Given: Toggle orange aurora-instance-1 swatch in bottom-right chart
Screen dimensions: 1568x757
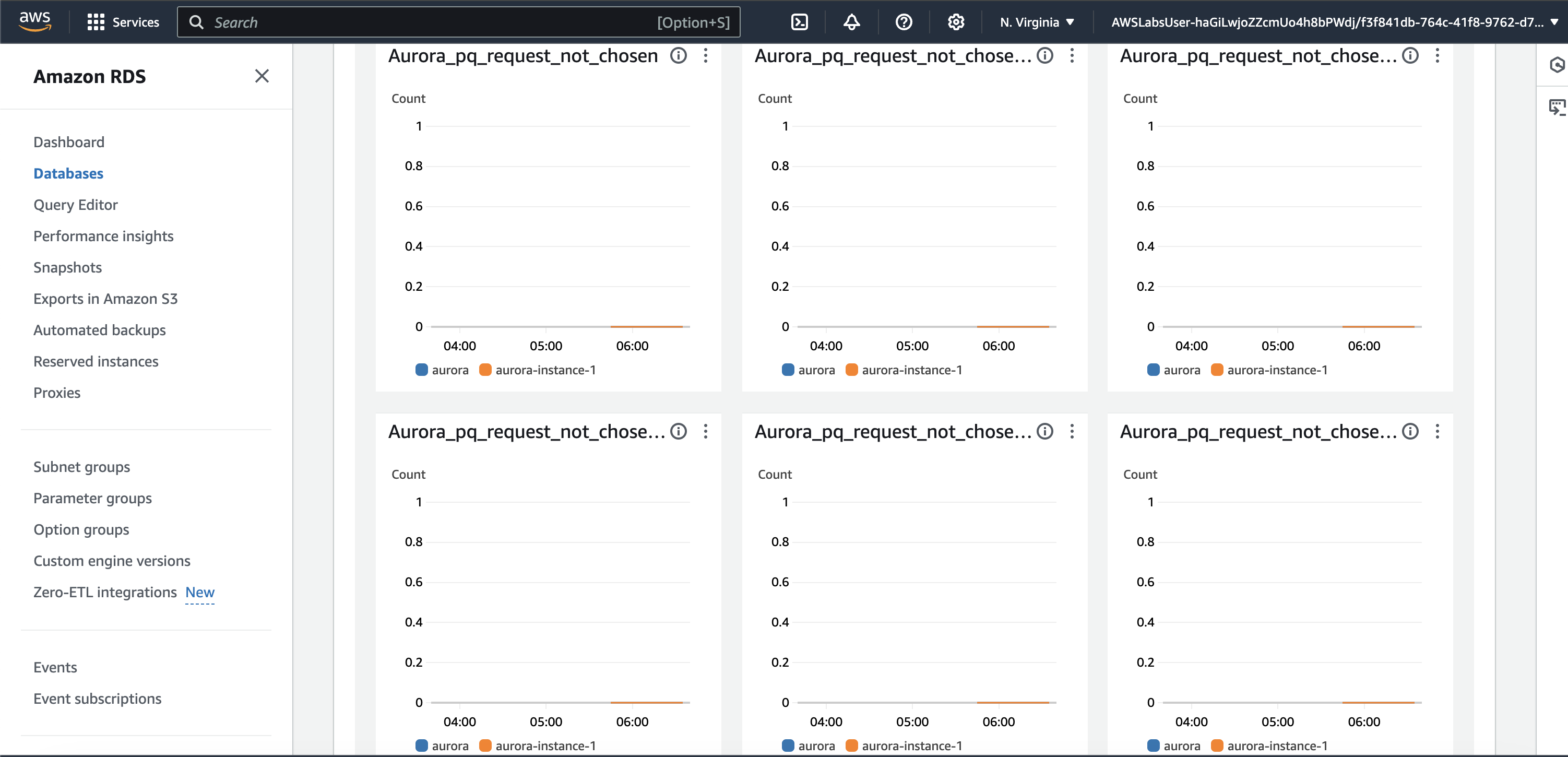Looking at the screenshot, I should tap(1217, 746).
